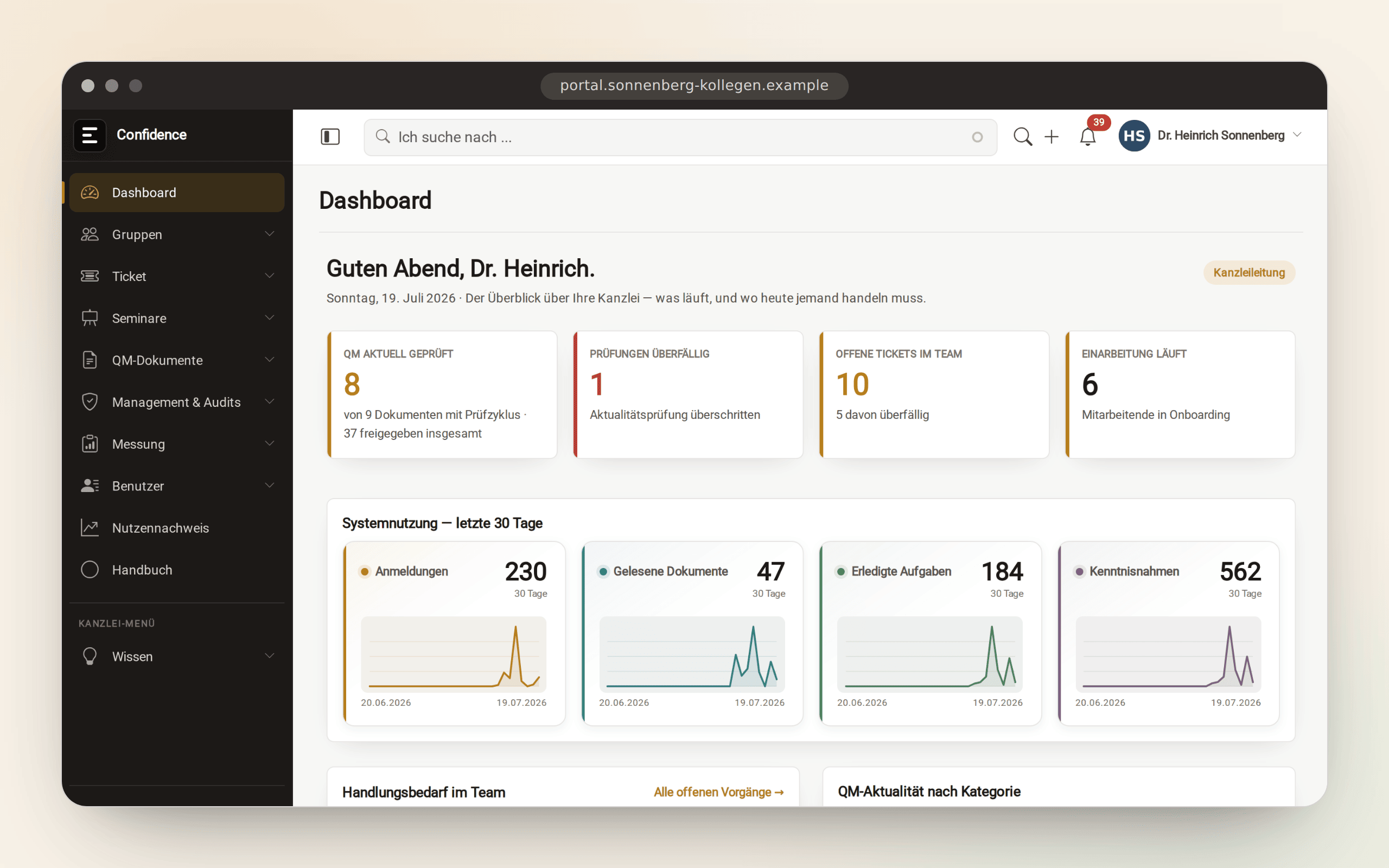Screen dimensions: 1389x868
Task: Click the plus icon to create new
Action: pyautogui.click(x=1052, y=137)
